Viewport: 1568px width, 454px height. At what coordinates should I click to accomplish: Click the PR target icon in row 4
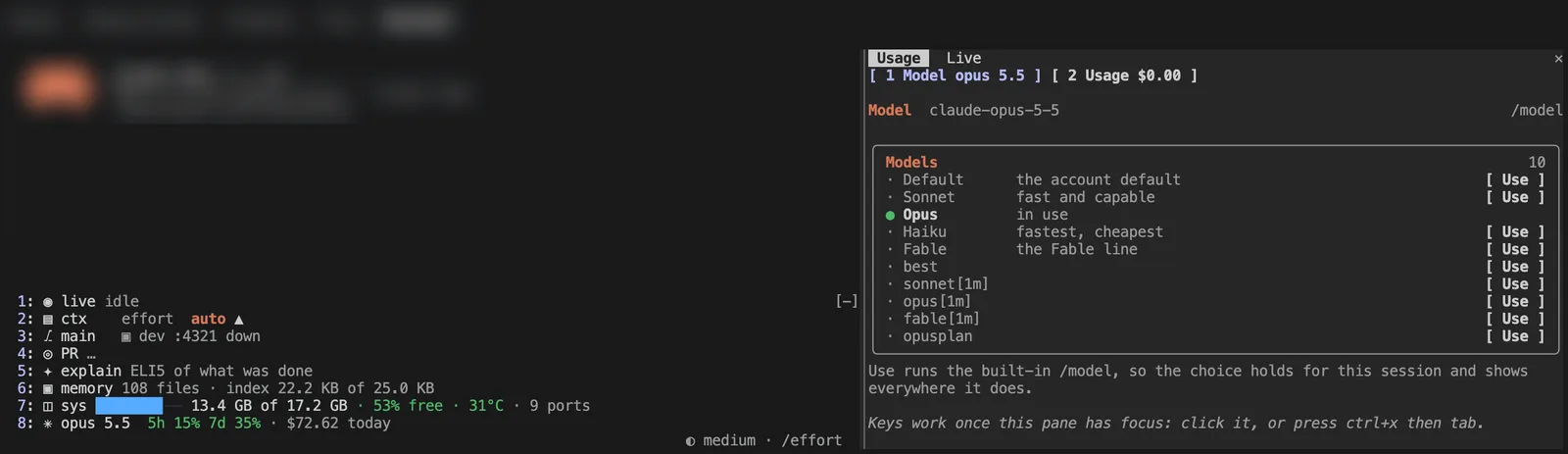click(48, 354)
